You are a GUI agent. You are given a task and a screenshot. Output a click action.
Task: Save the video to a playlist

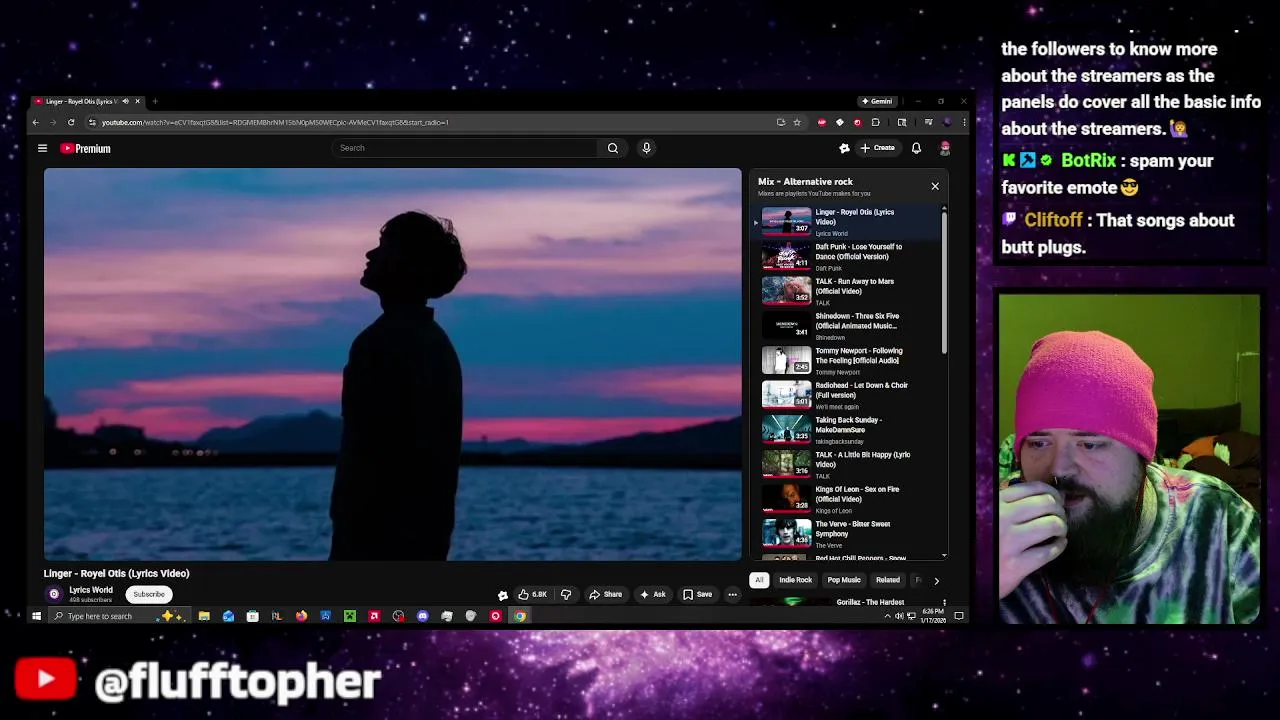(697, 594)
